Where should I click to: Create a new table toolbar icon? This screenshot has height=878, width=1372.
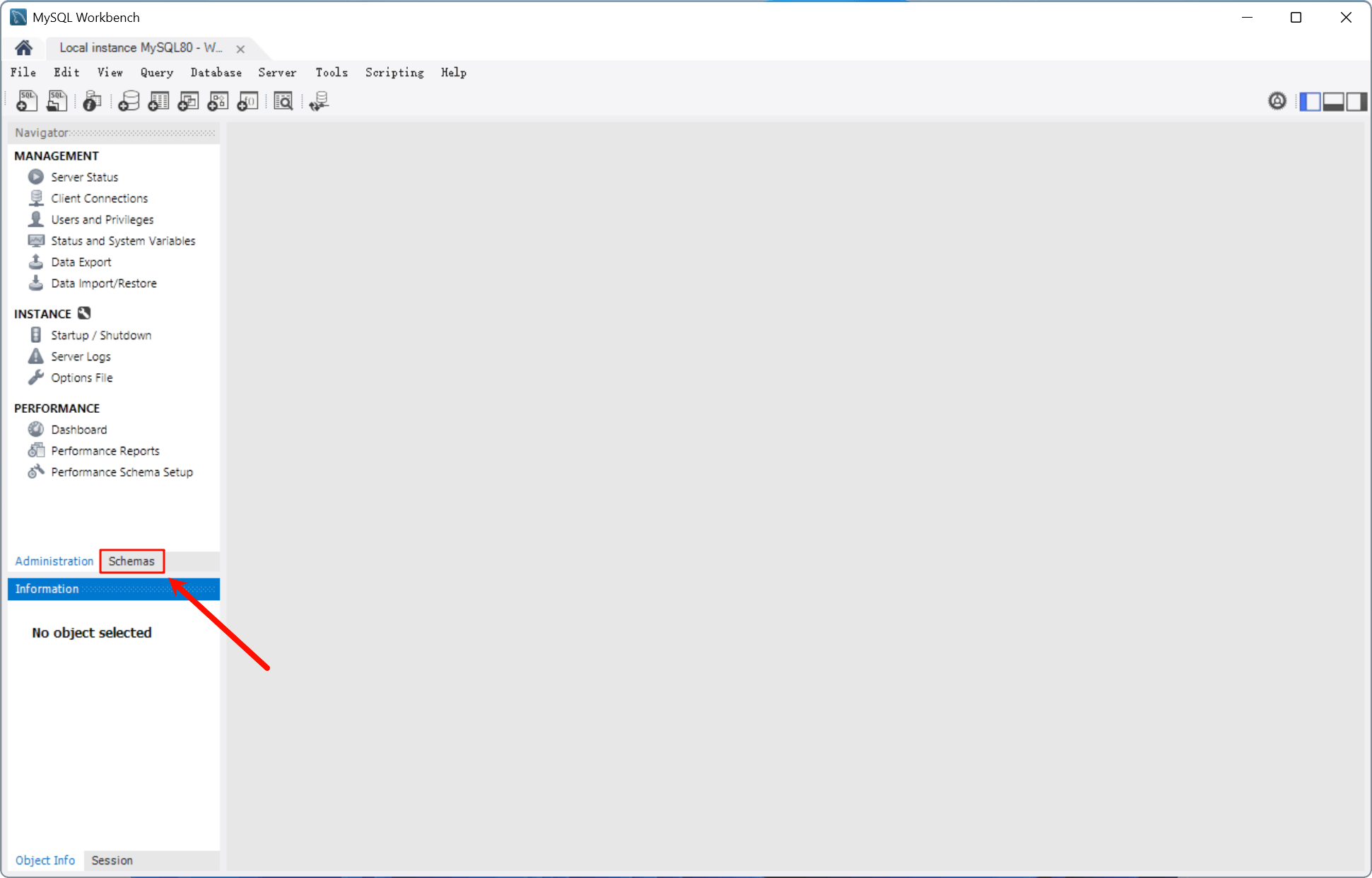158,101
